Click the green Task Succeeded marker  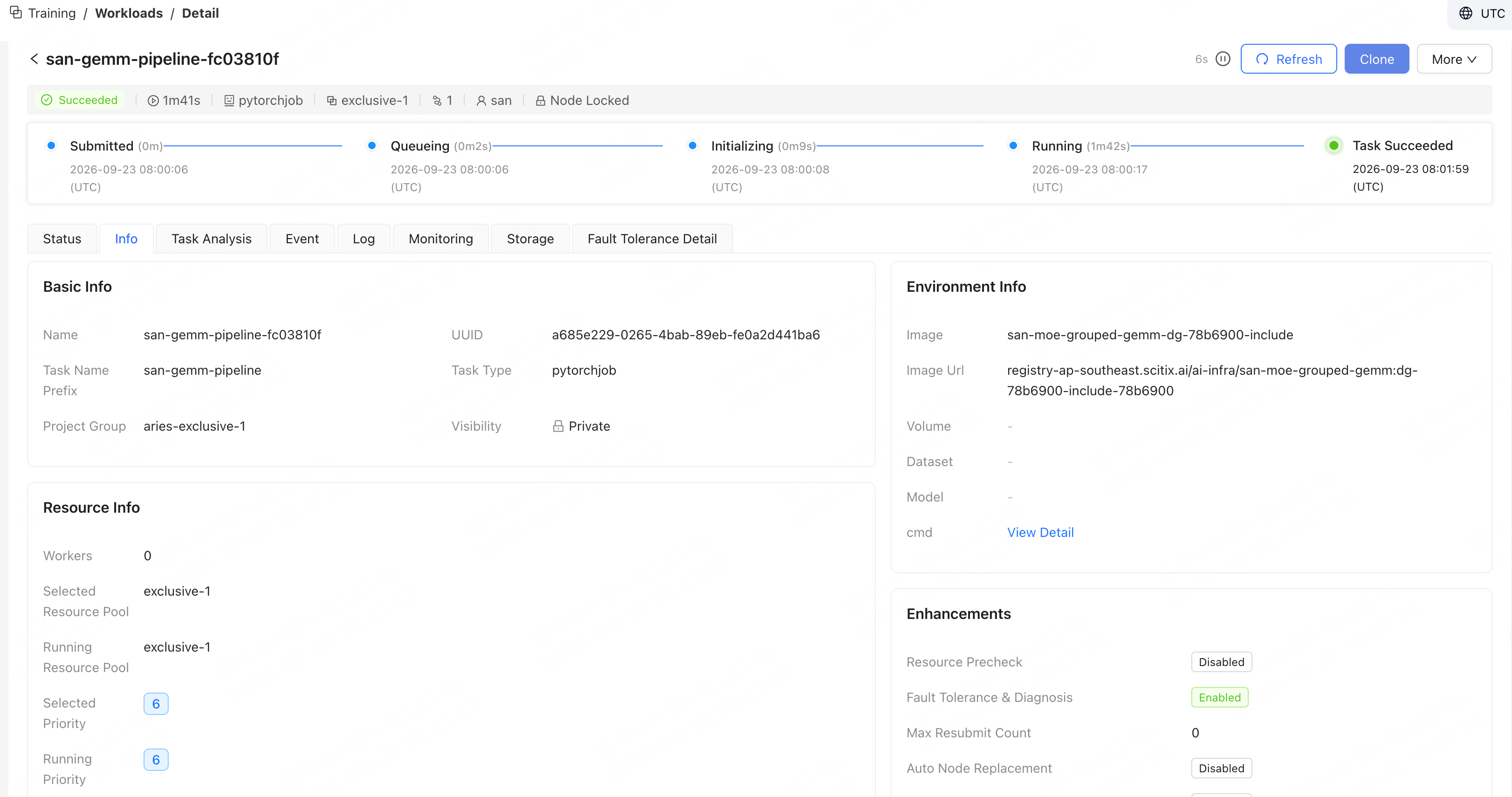click(x=1333, y=145)
